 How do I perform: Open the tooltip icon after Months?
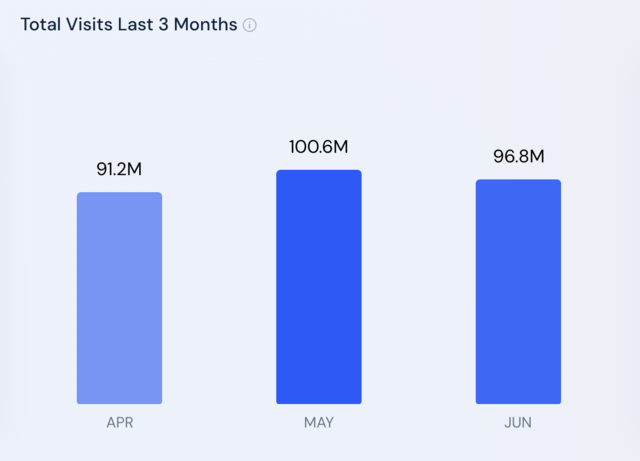point(249,25)
